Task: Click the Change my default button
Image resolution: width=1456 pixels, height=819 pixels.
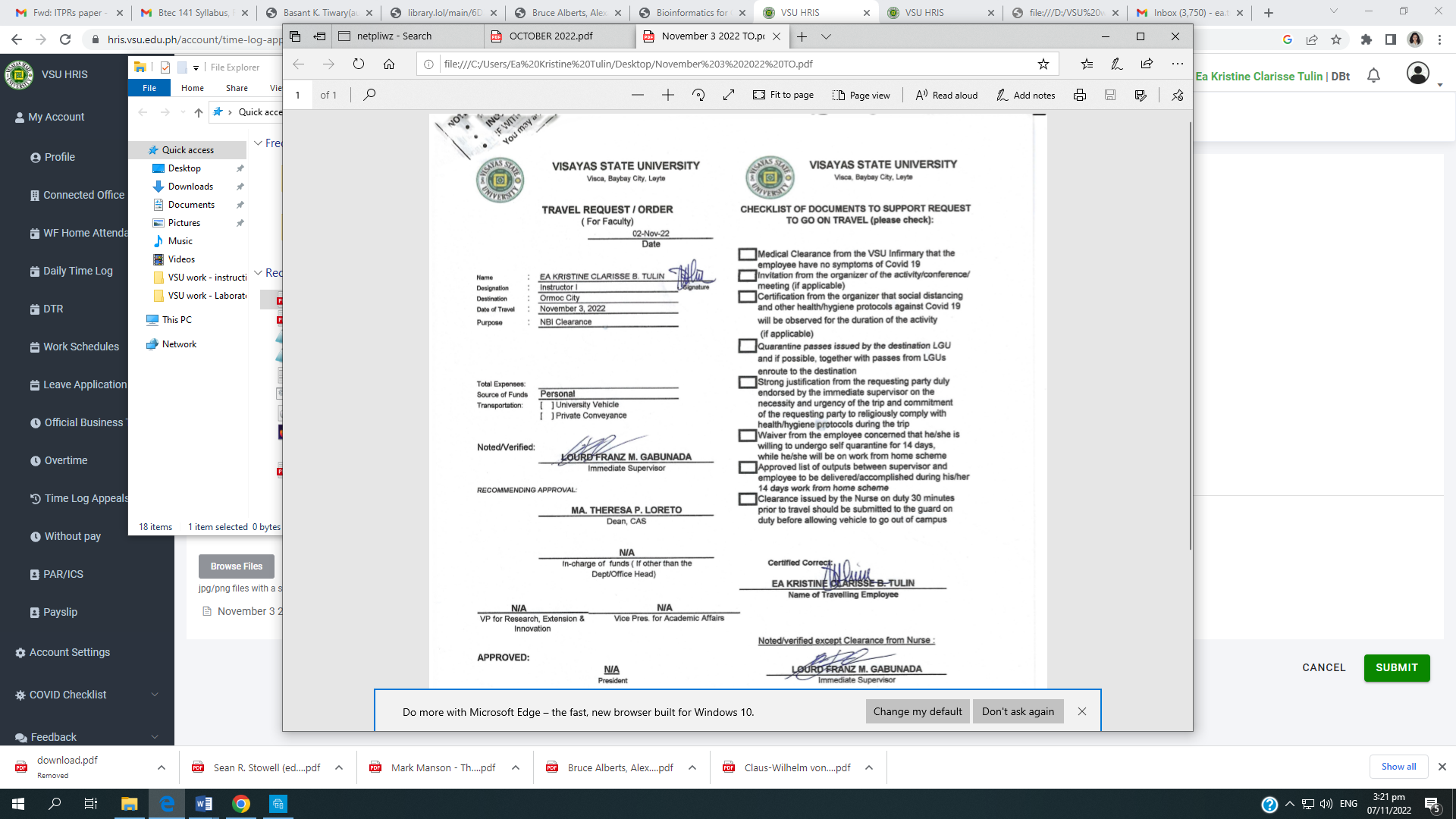Action: coord(917,711)
